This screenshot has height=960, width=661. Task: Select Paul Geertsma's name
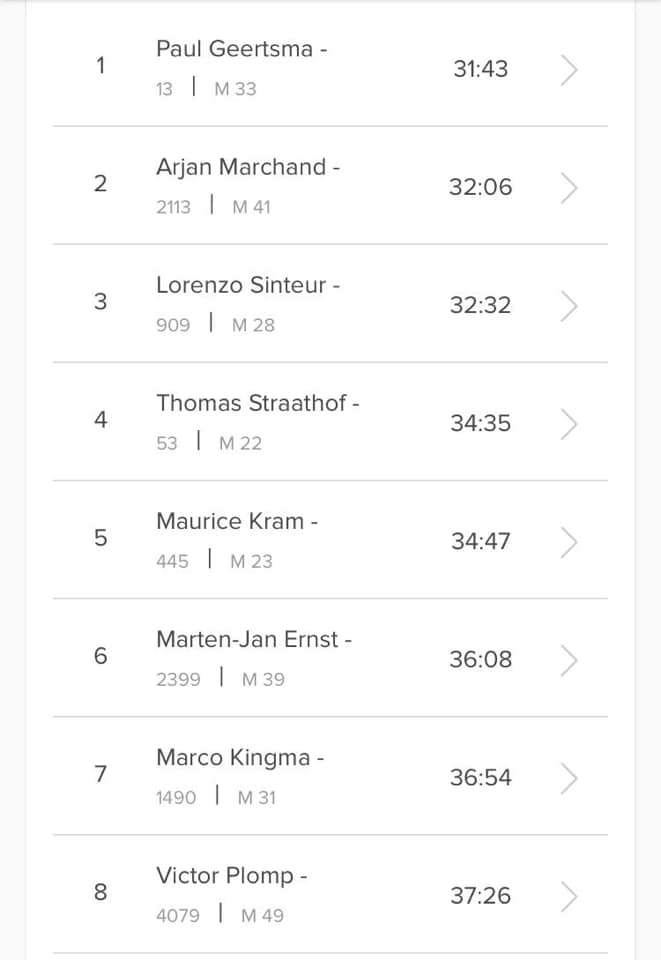[234, 49]
